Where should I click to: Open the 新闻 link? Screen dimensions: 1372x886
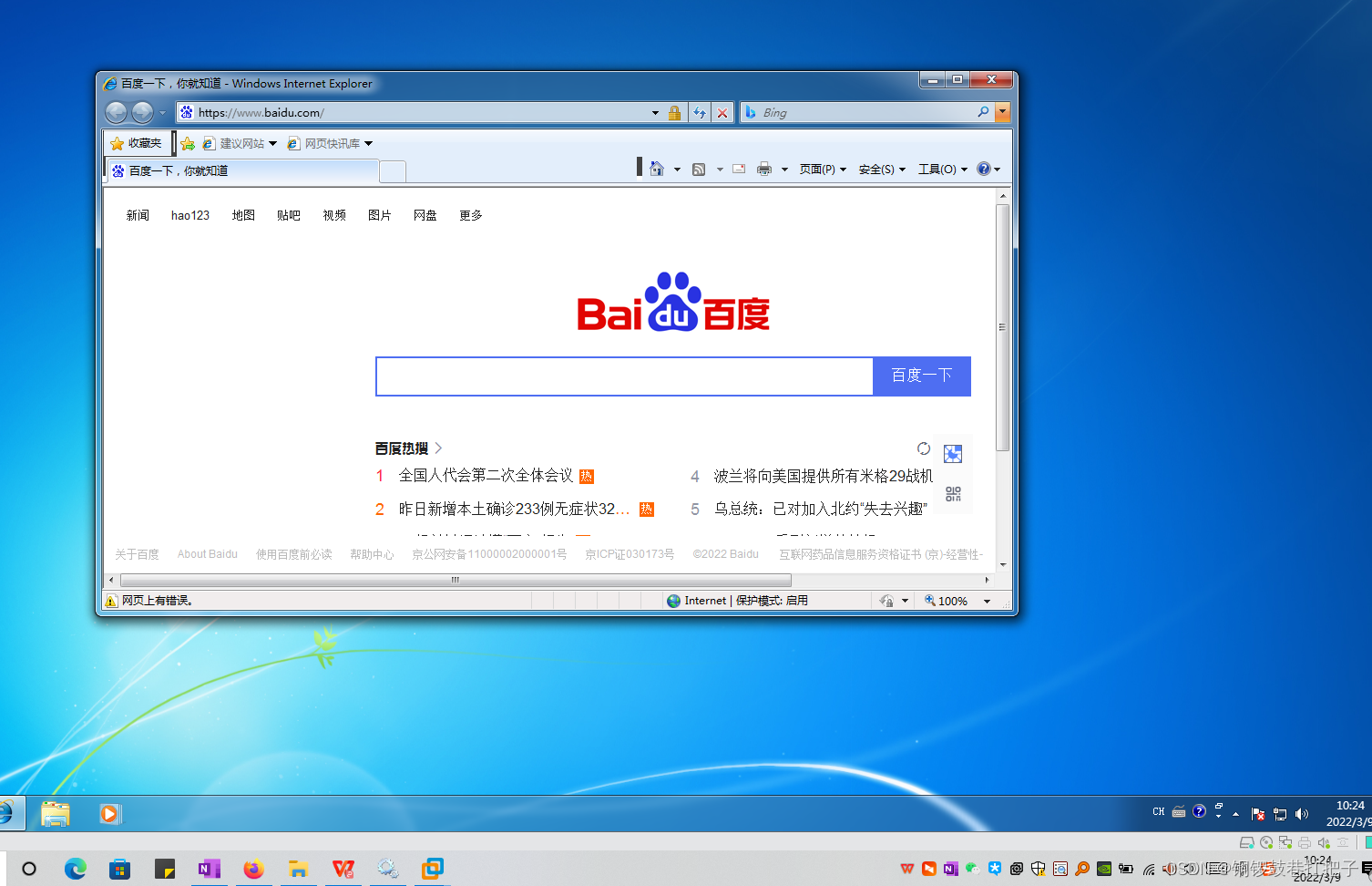(x=138, y=215)
